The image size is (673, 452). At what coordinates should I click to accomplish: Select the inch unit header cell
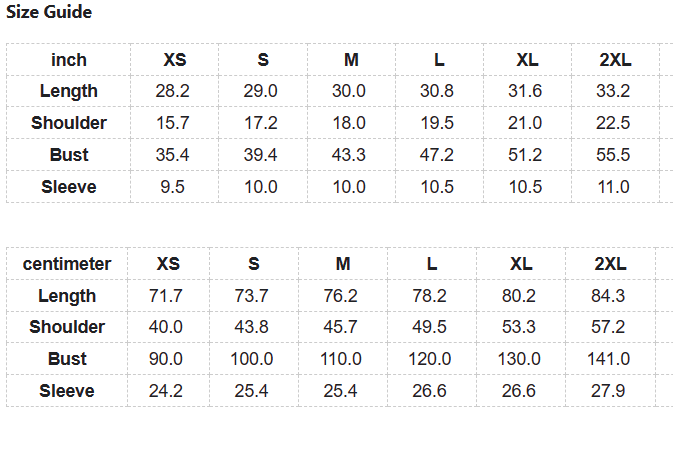[69, 60]
